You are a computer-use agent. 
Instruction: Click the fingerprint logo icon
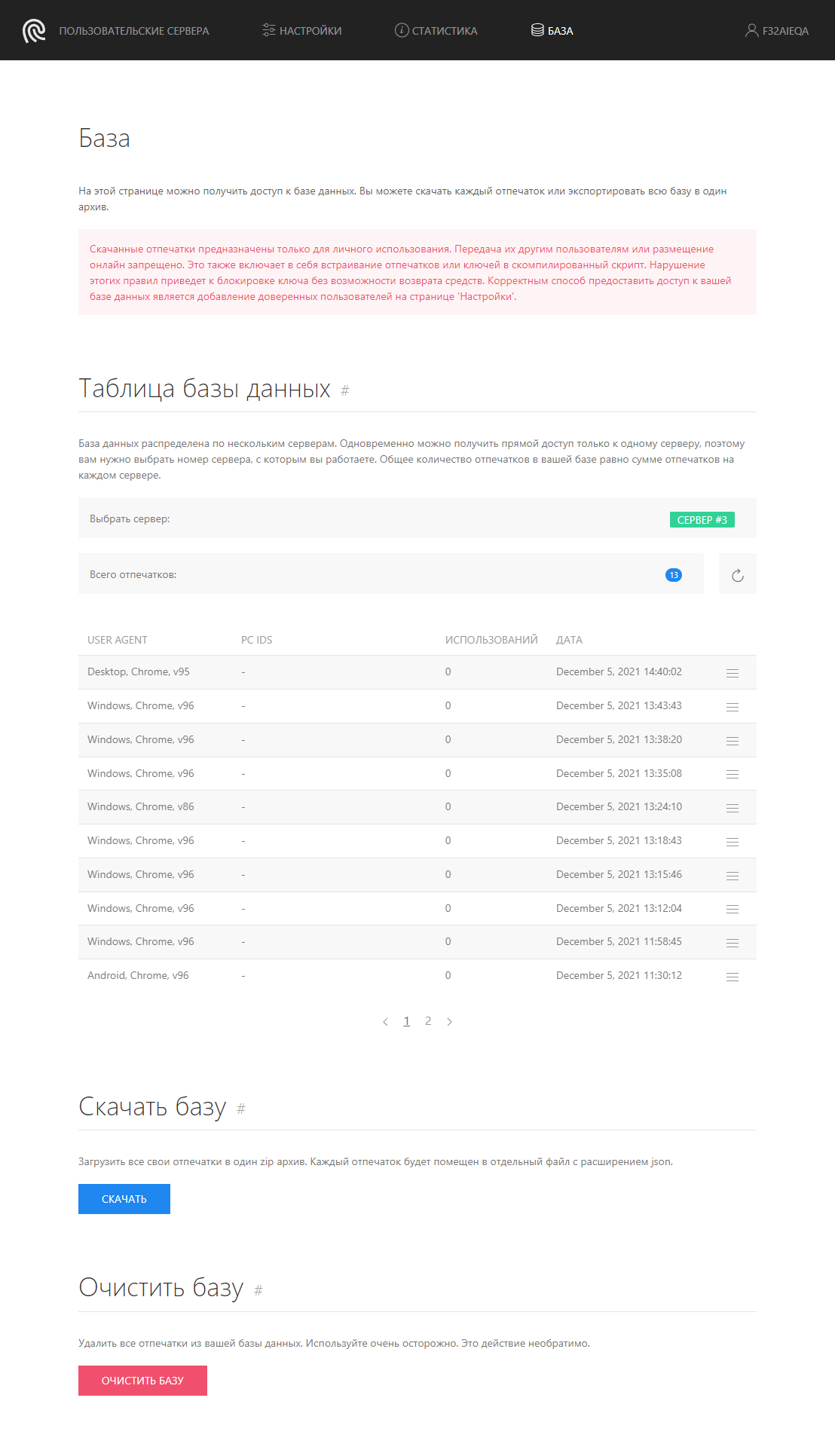pos(34,31)
